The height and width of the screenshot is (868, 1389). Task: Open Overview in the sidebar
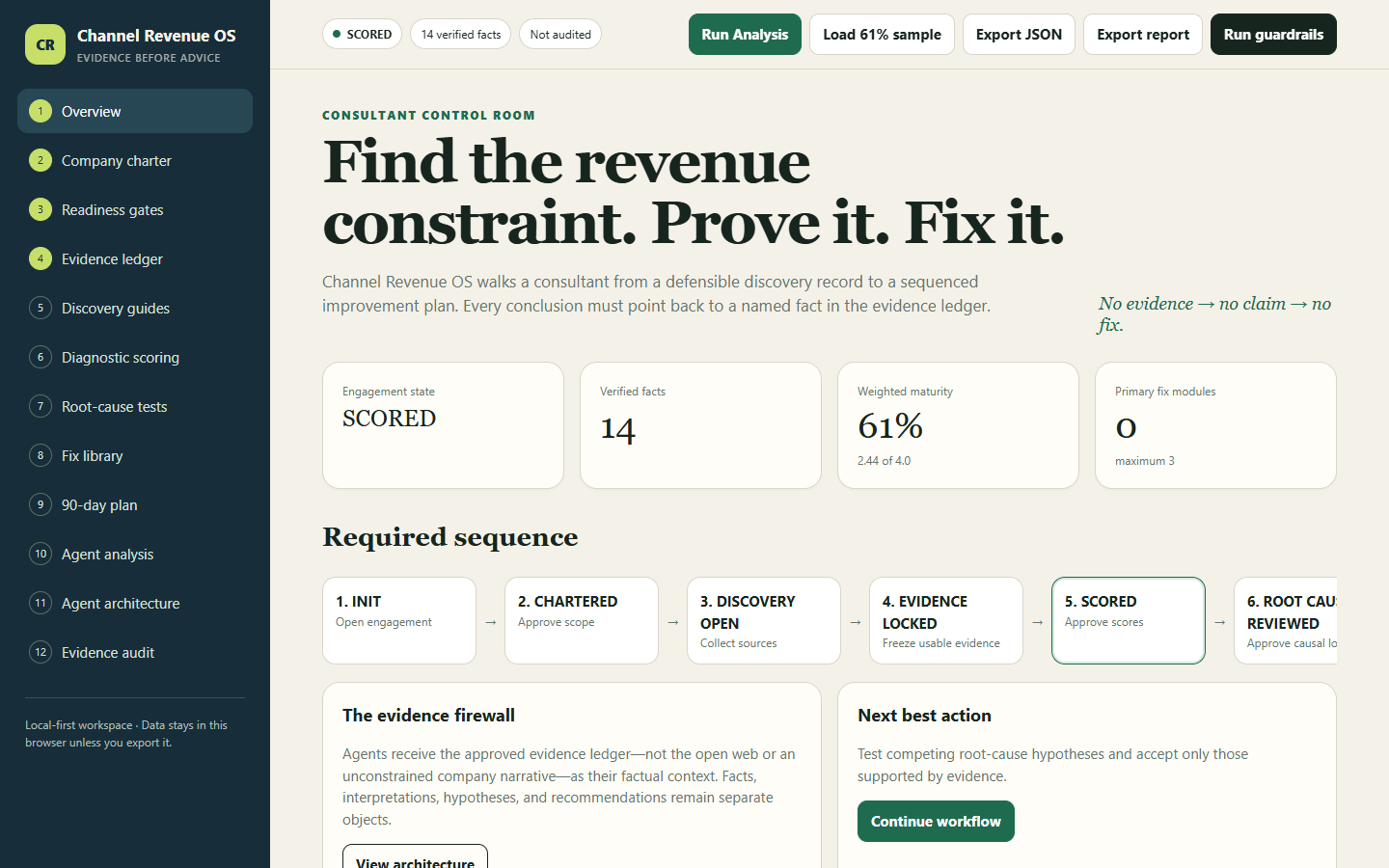135,111
